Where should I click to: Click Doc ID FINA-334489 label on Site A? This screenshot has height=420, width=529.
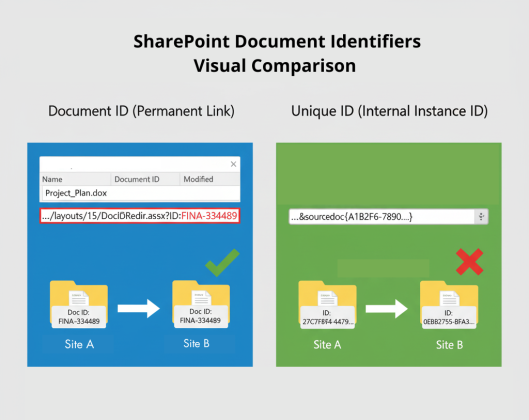coord(79,317)
